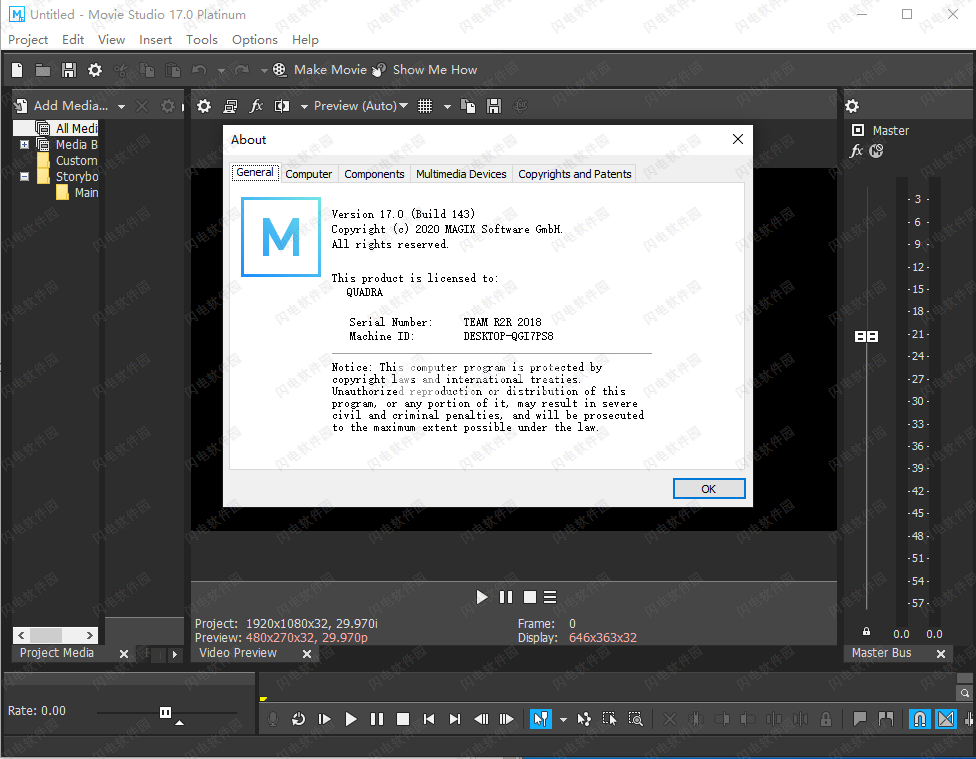Viewport: 976px width, 759px height.
Task: Open Video Preview properties gear icon
Action: [204, 106]
